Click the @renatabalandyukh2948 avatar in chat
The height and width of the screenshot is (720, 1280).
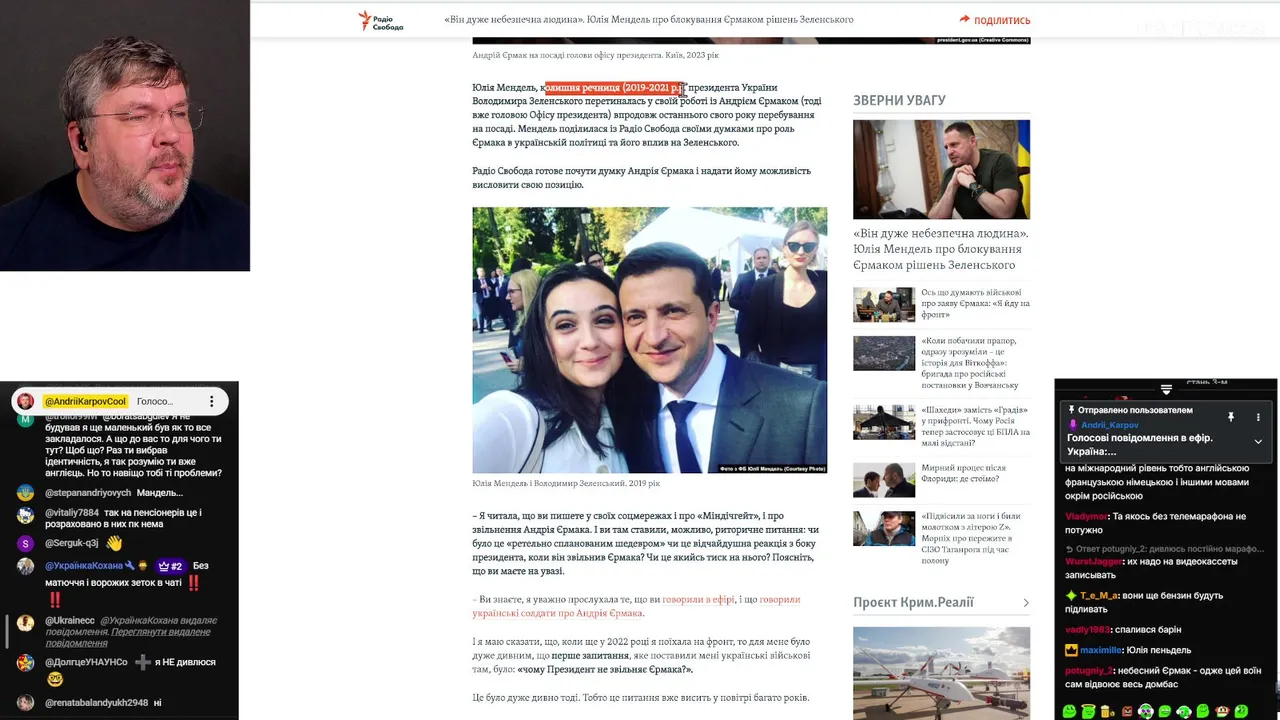[x=26, y=703]
